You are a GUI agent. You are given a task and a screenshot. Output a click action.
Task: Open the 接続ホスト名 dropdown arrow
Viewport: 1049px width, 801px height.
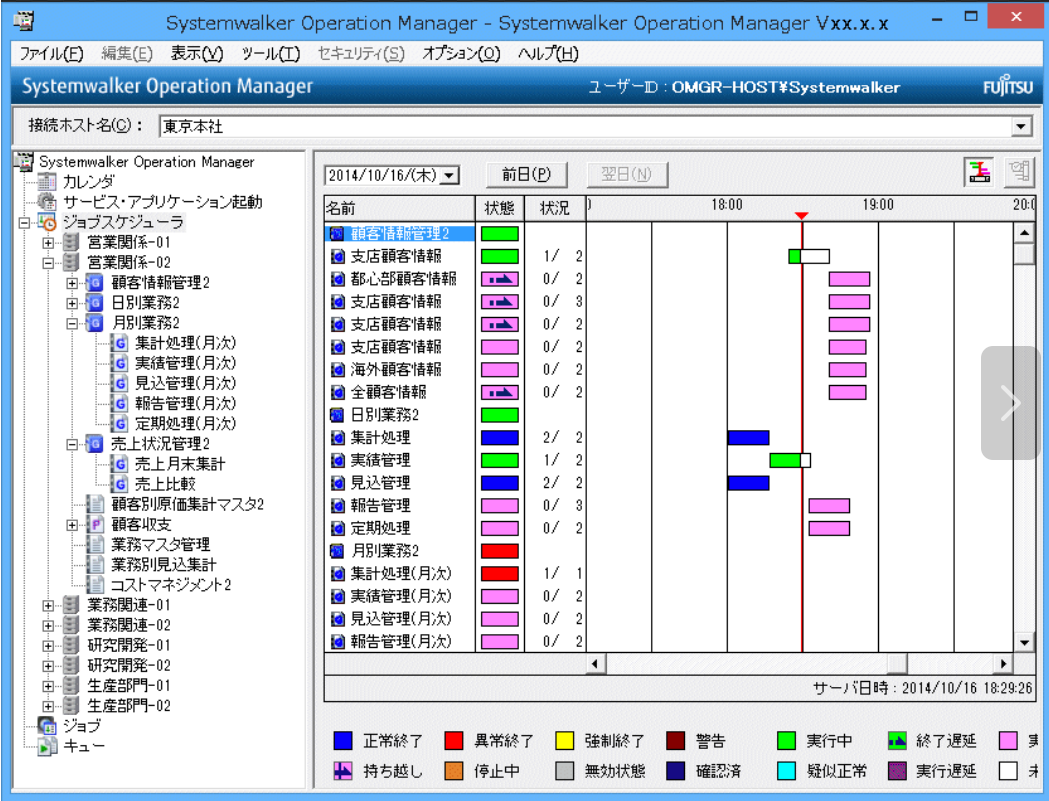(1021, 126)
